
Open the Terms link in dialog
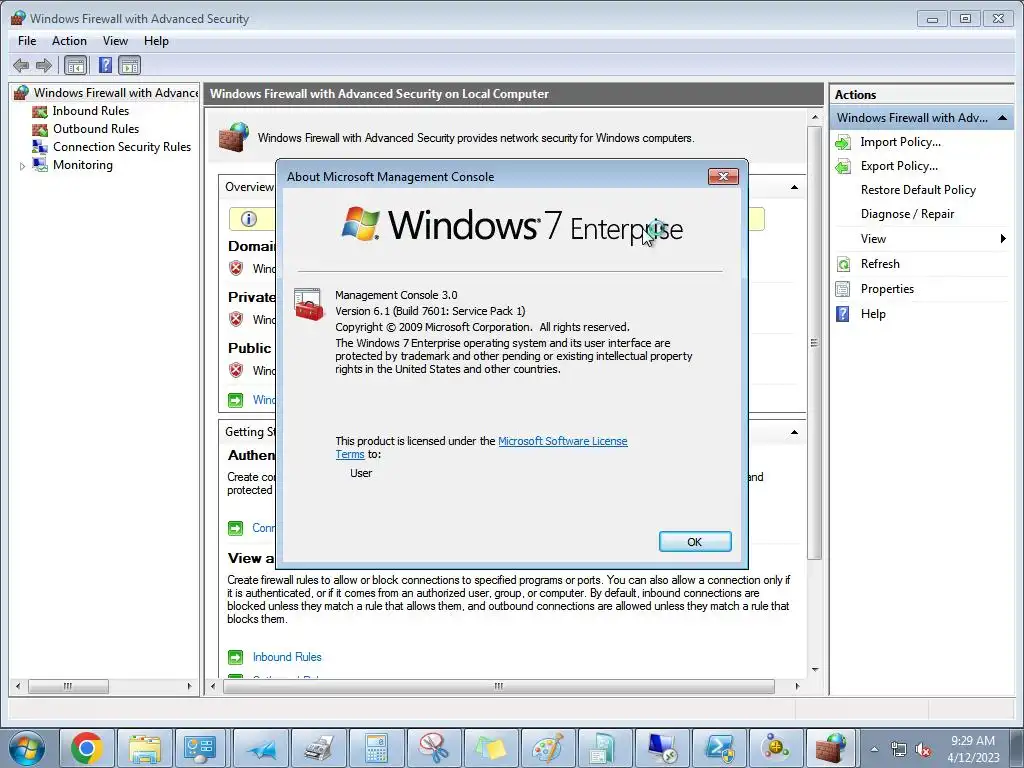coord(350,454)
